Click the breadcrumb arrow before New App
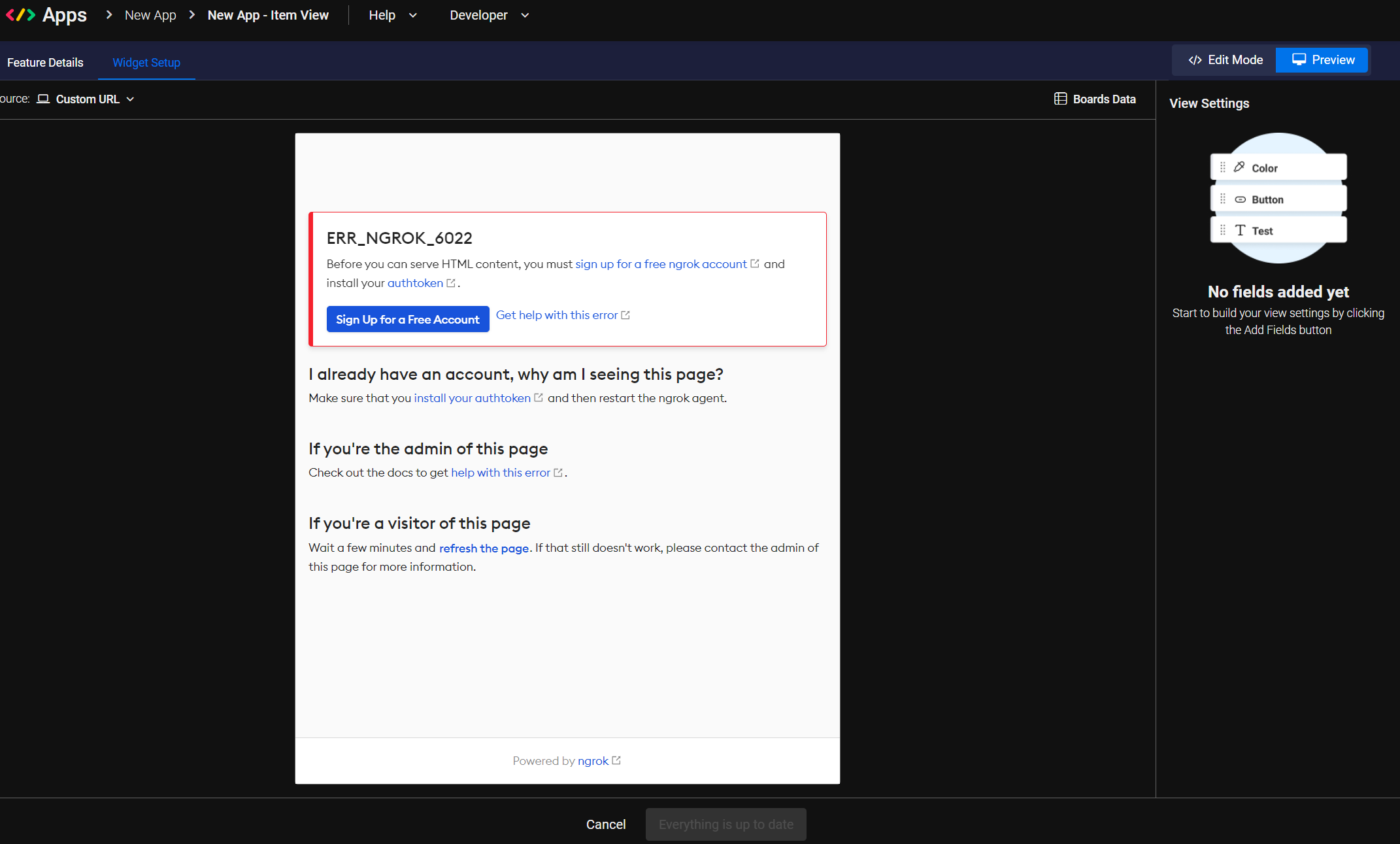 point(108,14)
